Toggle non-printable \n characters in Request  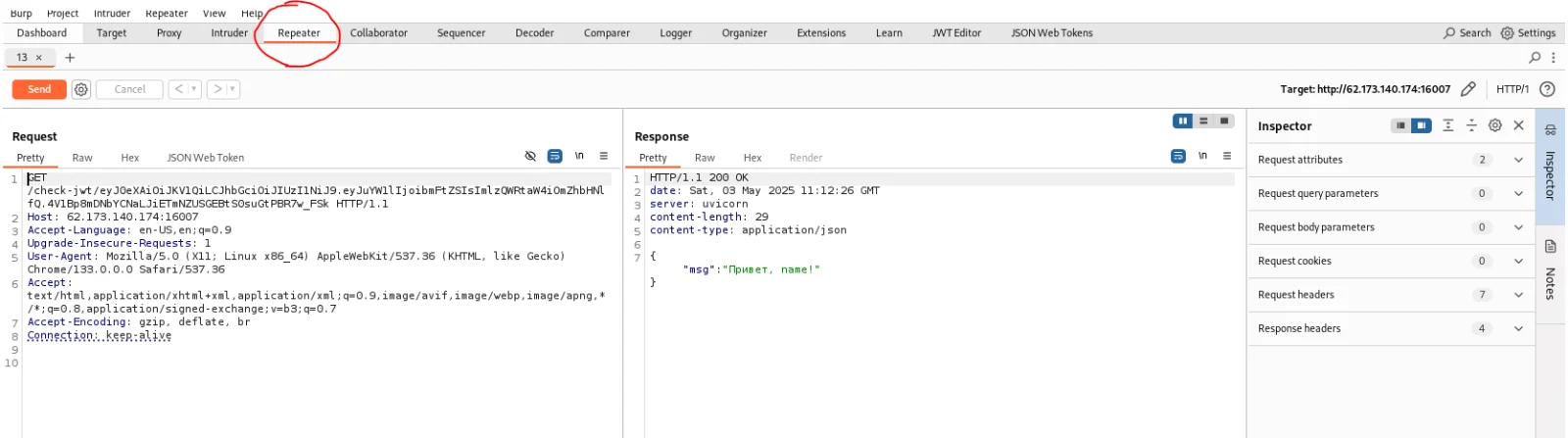579,156
